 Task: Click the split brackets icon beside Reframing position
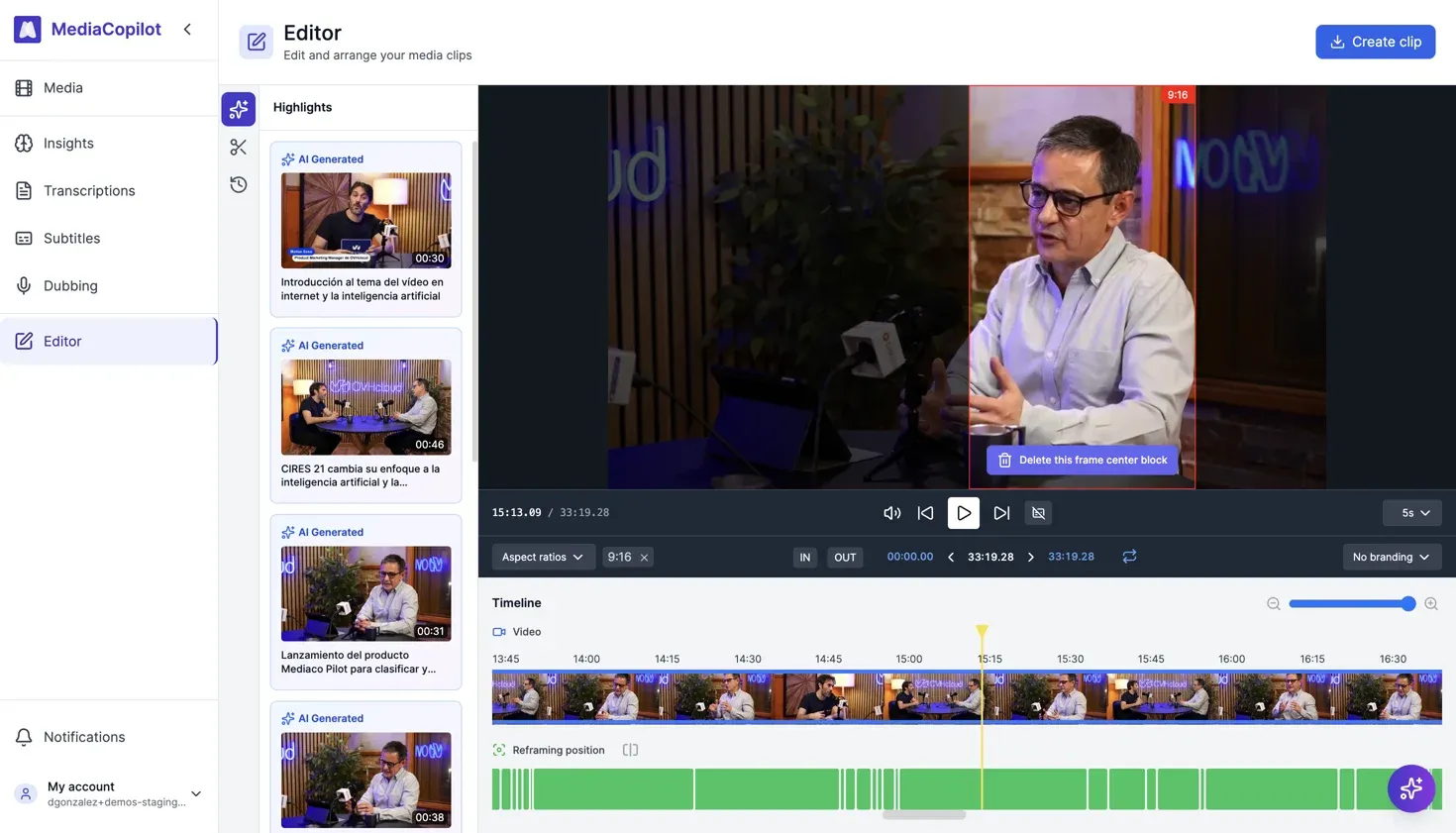point(630,750)
